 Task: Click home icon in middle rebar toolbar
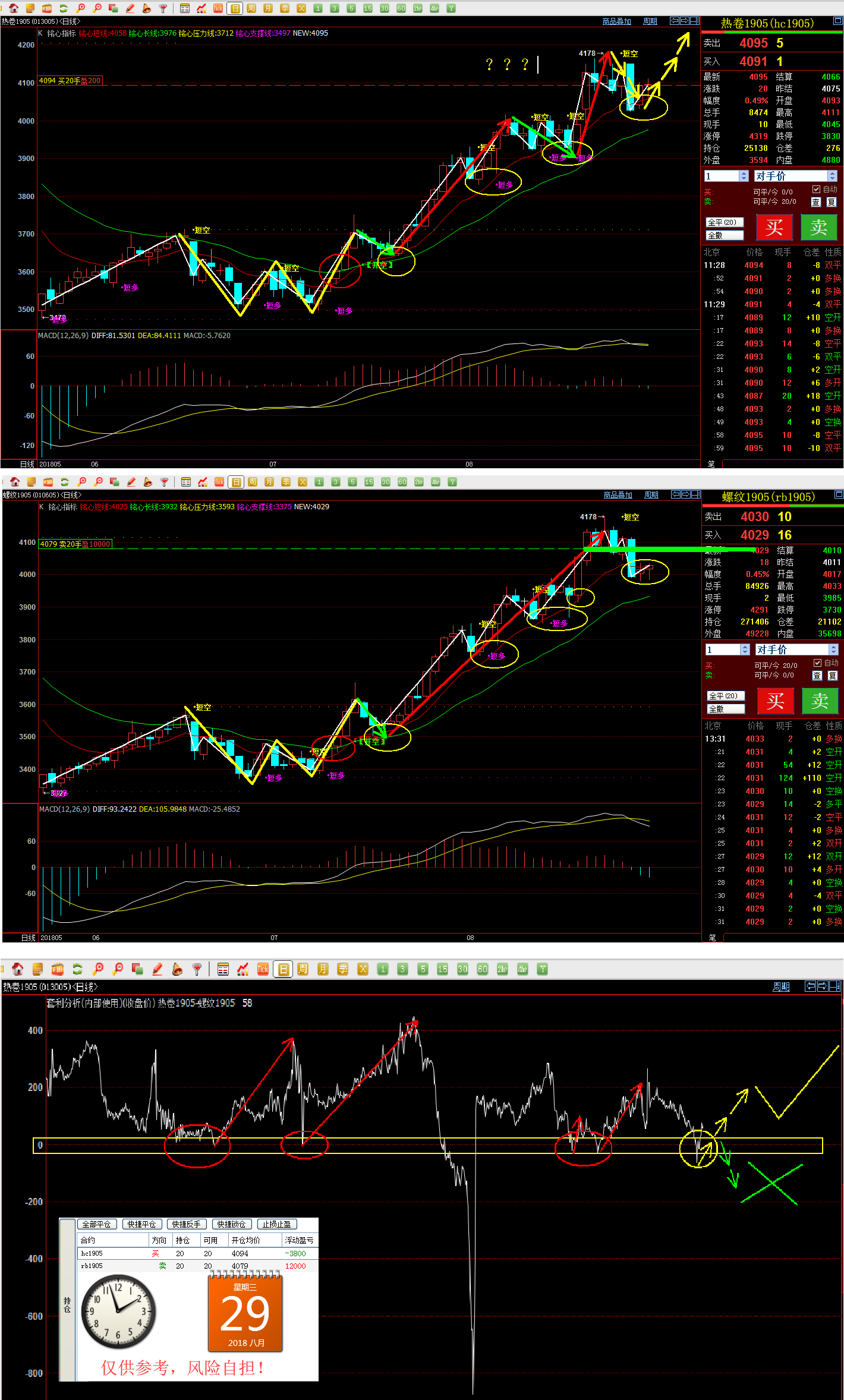click(15, 482)
